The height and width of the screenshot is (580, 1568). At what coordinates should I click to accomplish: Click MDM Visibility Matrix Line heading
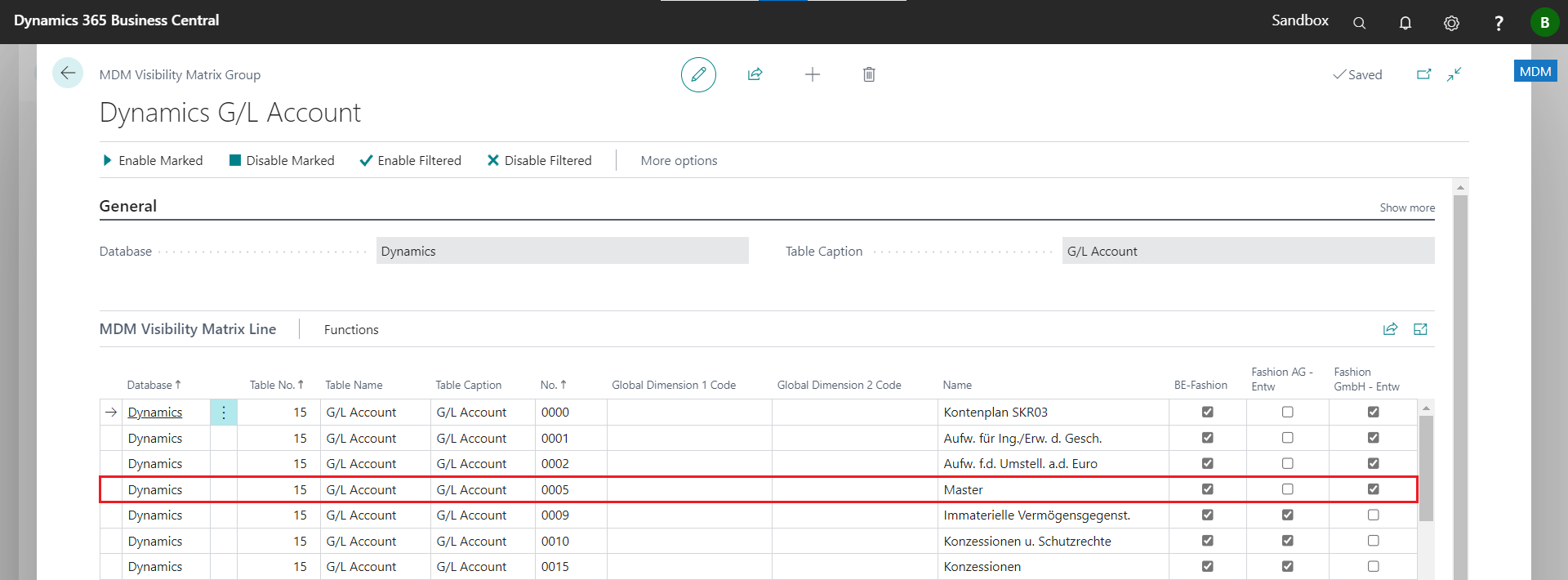click(x=188, y=328)
